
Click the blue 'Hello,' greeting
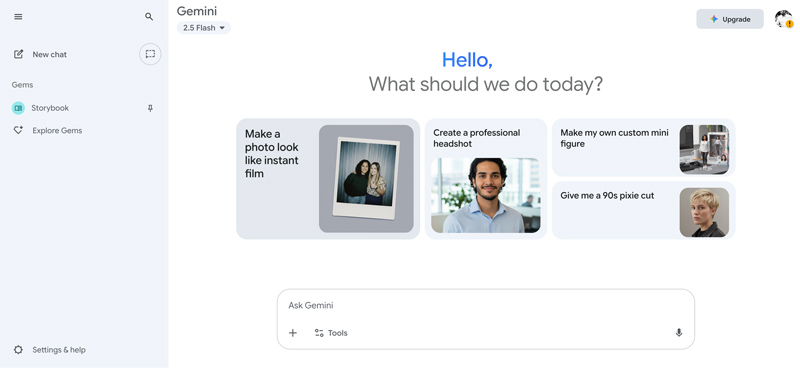point(467,60)
